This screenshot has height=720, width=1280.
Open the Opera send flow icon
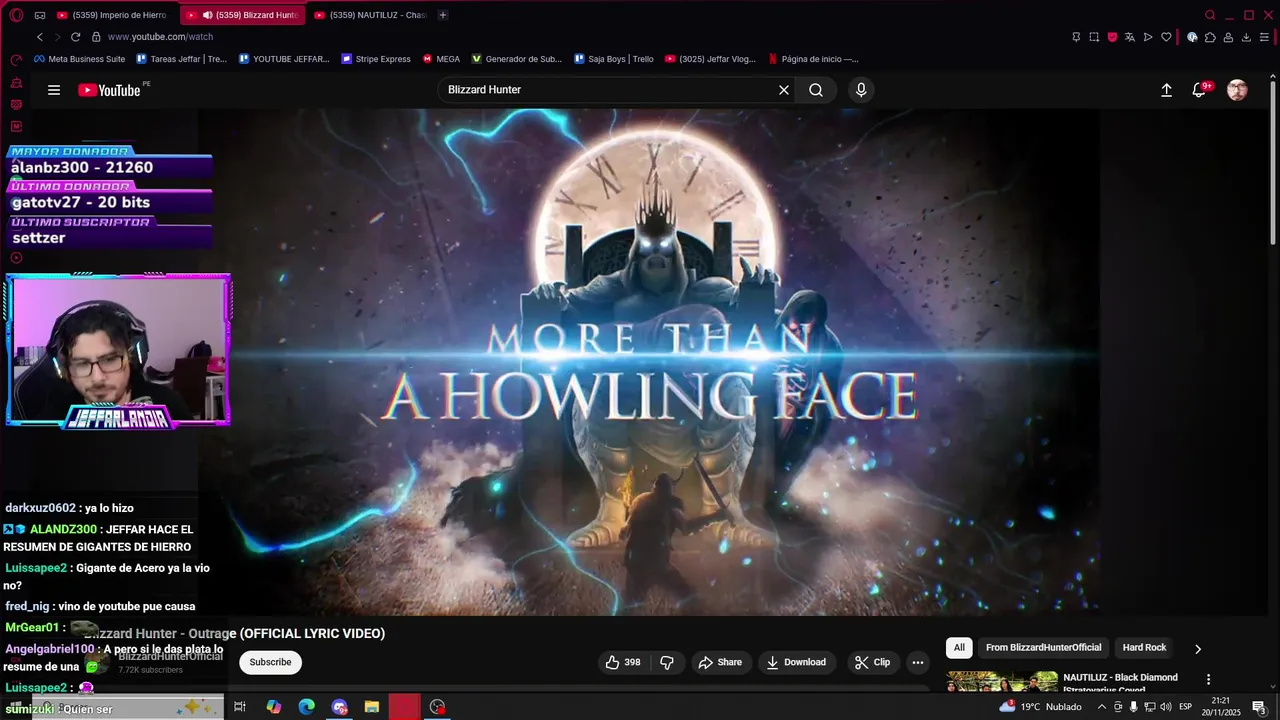pos(1148,37)
